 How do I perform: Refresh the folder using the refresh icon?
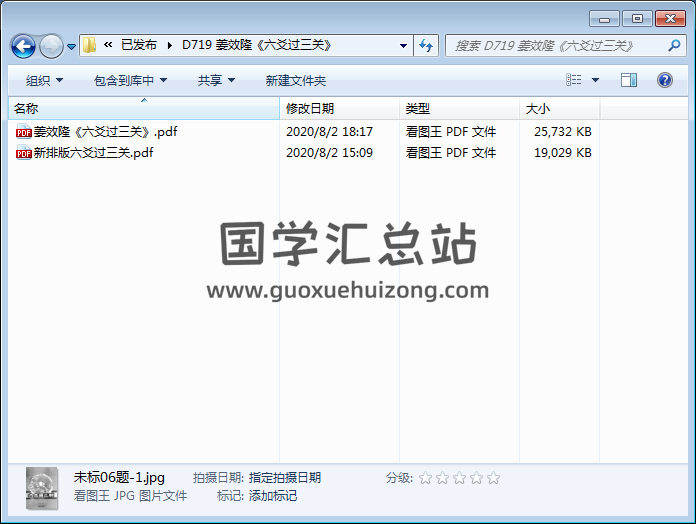tap(426, 45)
